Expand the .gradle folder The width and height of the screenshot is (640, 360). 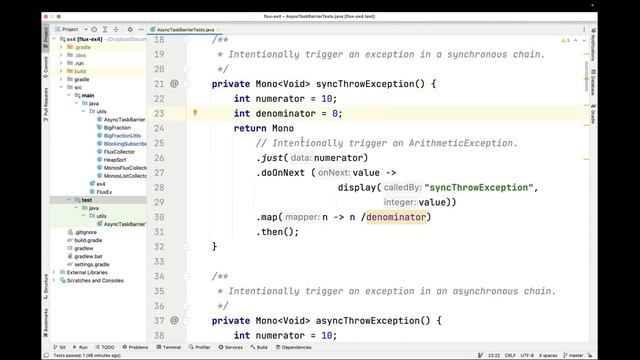[61, 47]
